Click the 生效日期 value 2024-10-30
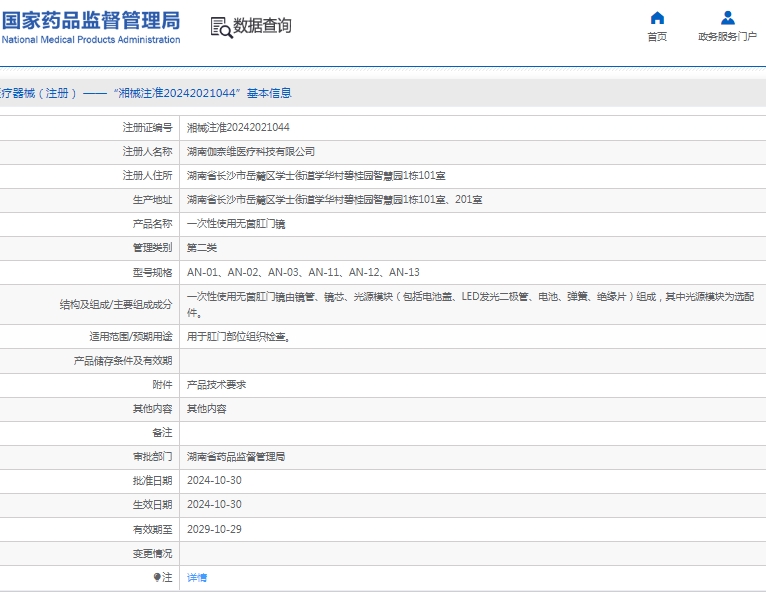 point(214,505)
